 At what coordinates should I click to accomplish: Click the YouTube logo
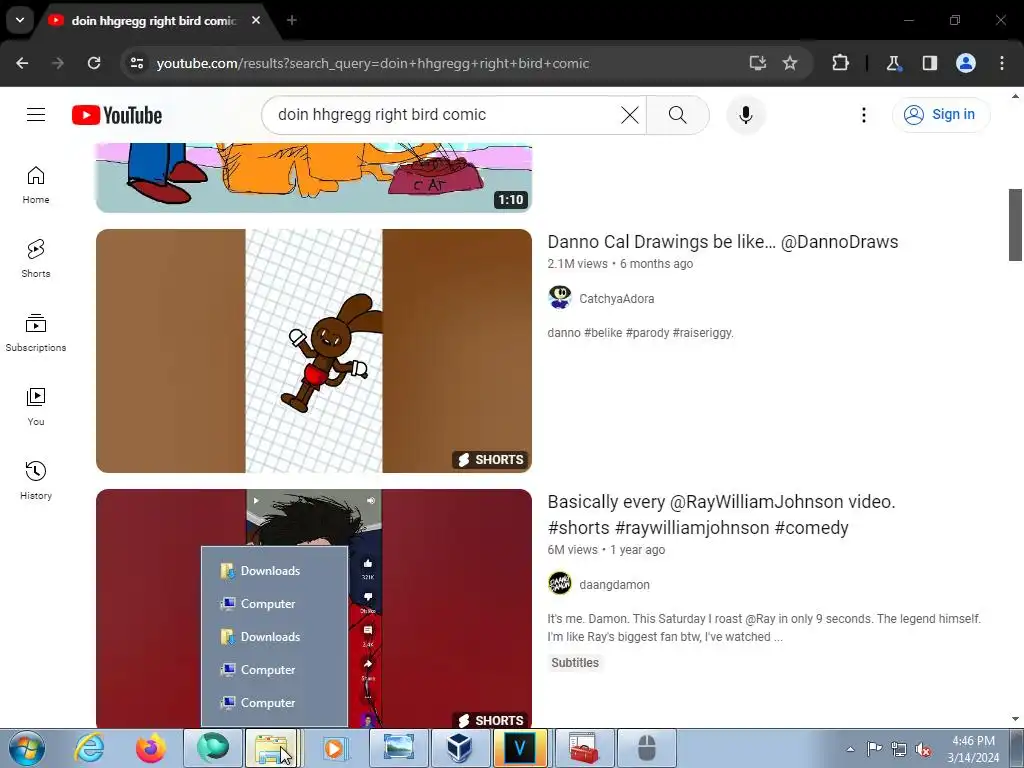point(117,115)
